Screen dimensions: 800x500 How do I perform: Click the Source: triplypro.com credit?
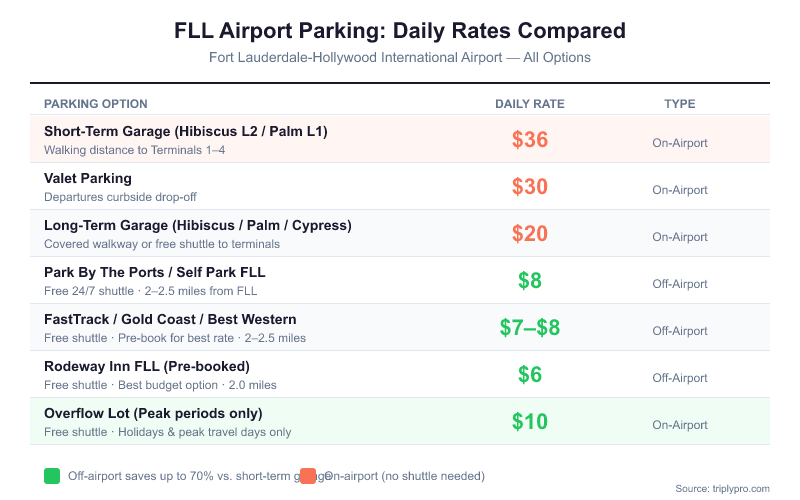[x=722, y=488]
